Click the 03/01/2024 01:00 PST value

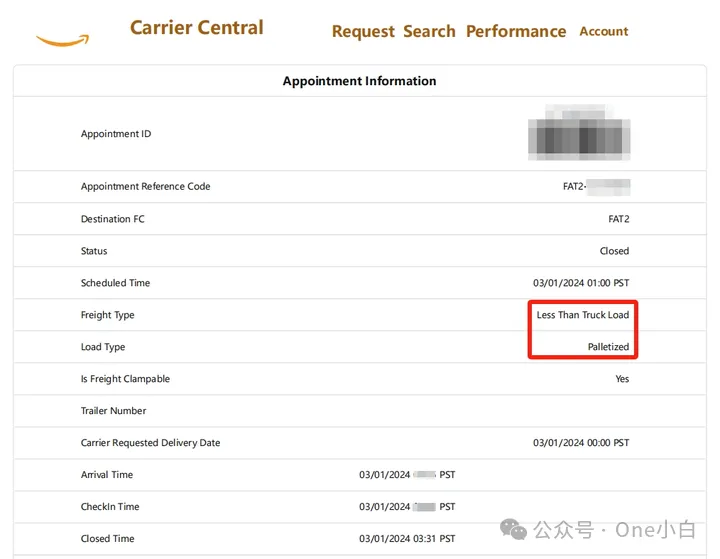(581, 283)
